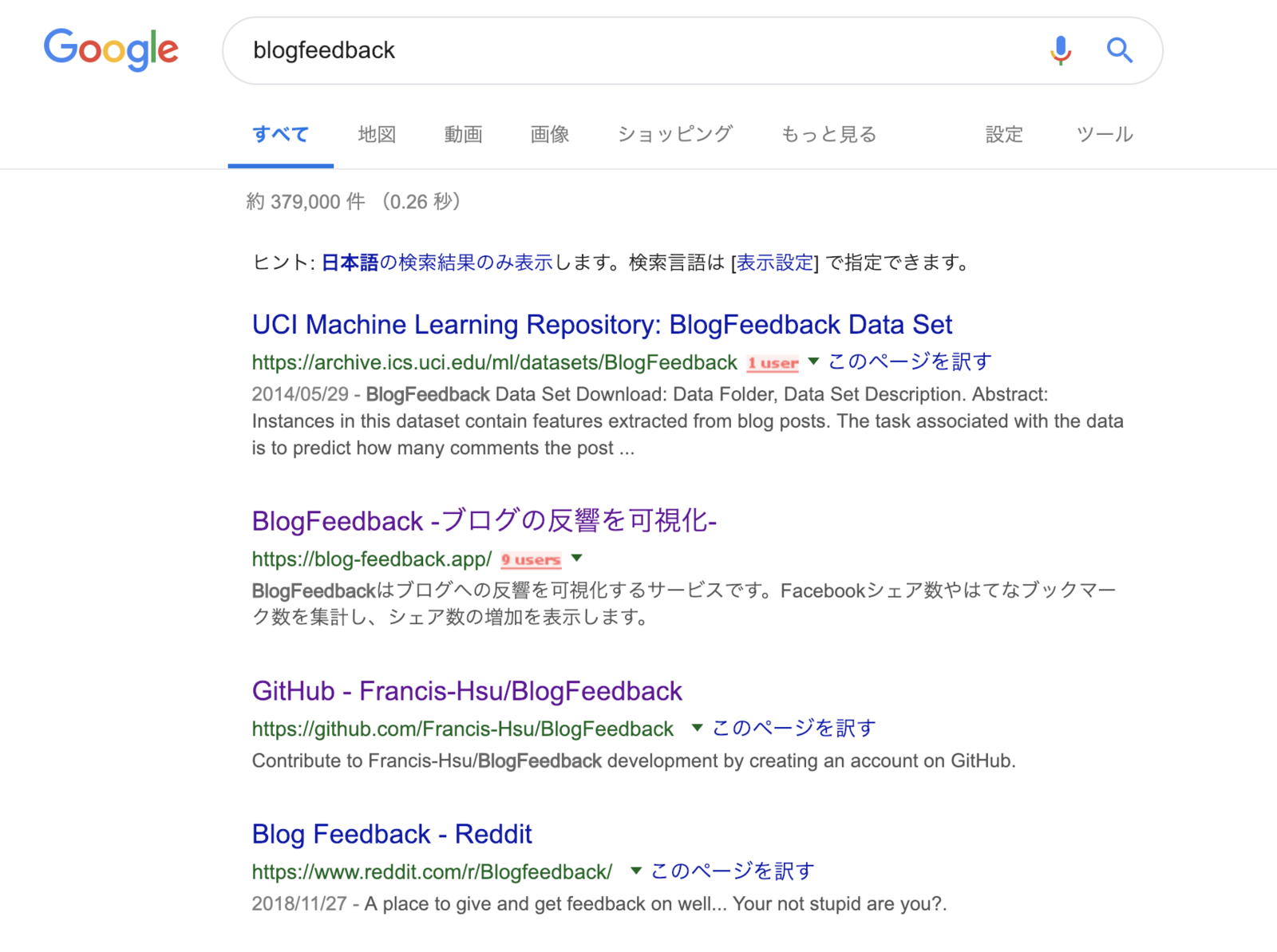Open UCI Machine Learning Repository BlogFeedback result
The width and height of the screenshot is (1277, 952).
coord(602,325)
